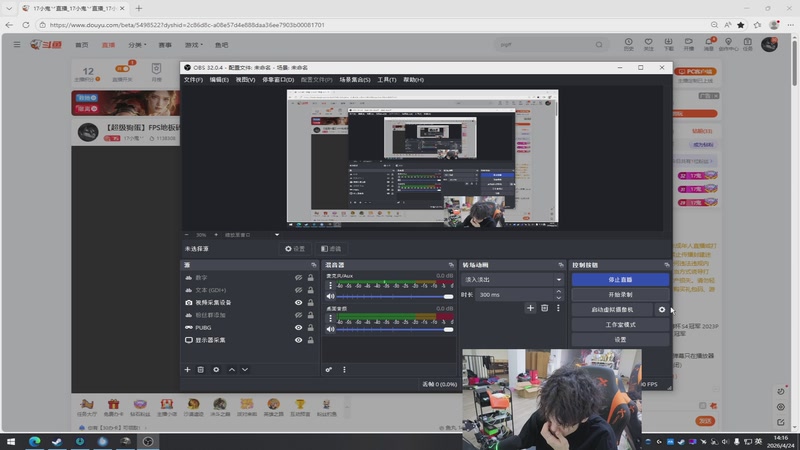Open advanced audio properties in mixer toolbar
Viewport: 800px width, 450px height.
pyautogui.click(x=329, y=369)
